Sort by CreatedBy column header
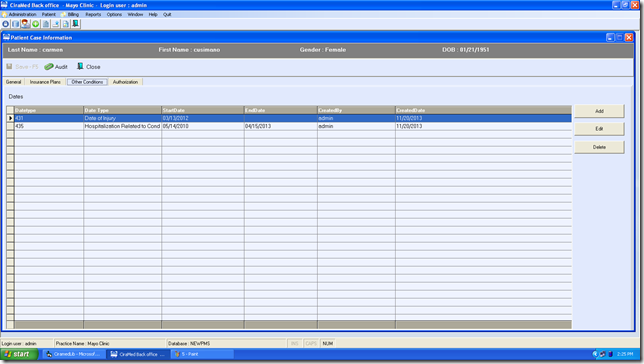Viewport: 644px width, 364px height. [356, 110]
